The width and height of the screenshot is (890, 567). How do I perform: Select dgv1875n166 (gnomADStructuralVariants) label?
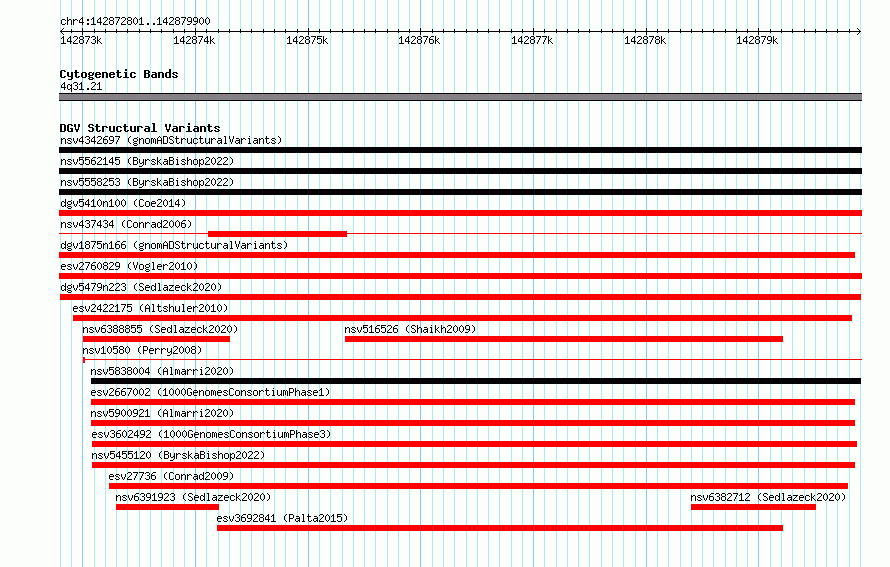pos(174,245)
